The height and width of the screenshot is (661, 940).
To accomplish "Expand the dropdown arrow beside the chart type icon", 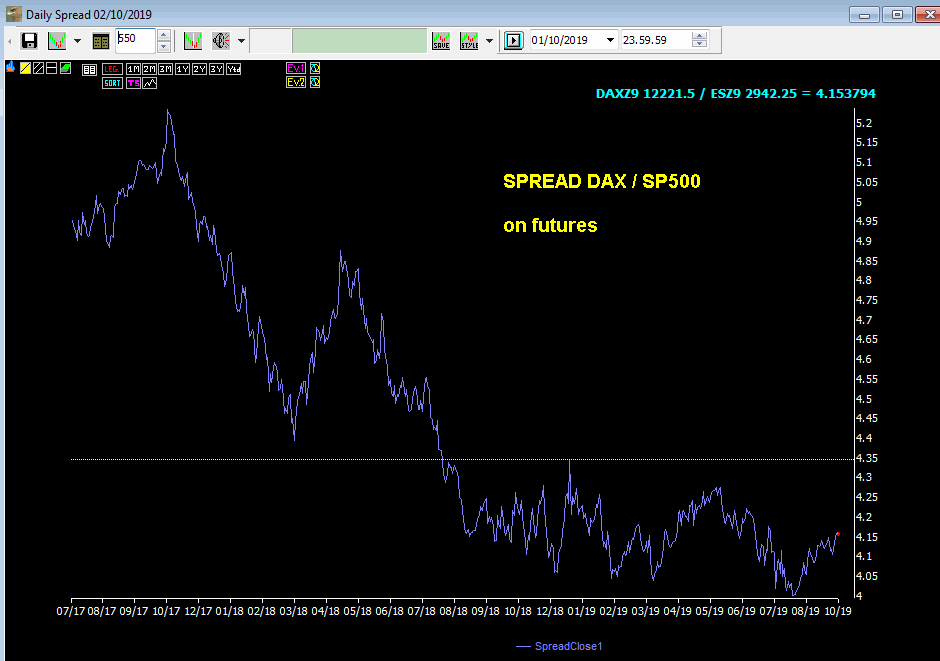I will [77, 41].
